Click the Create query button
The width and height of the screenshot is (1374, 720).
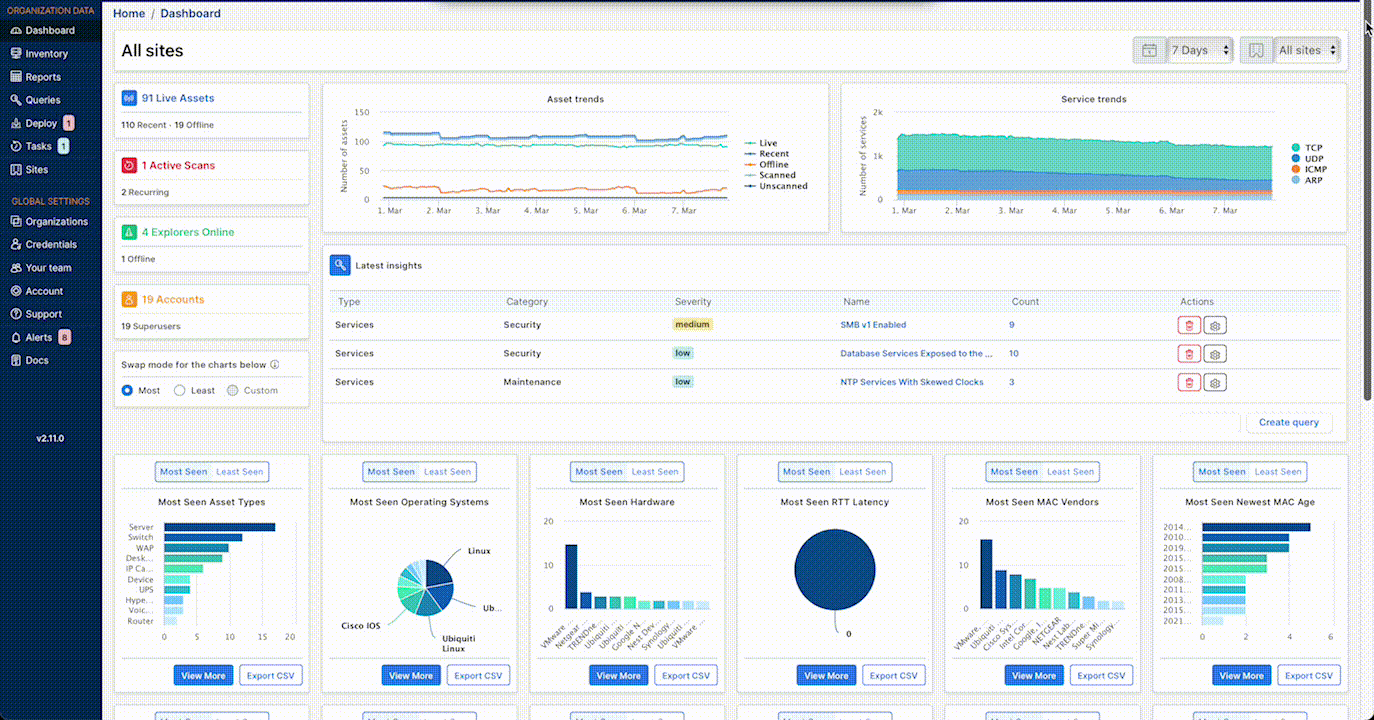pos(1288,423)
